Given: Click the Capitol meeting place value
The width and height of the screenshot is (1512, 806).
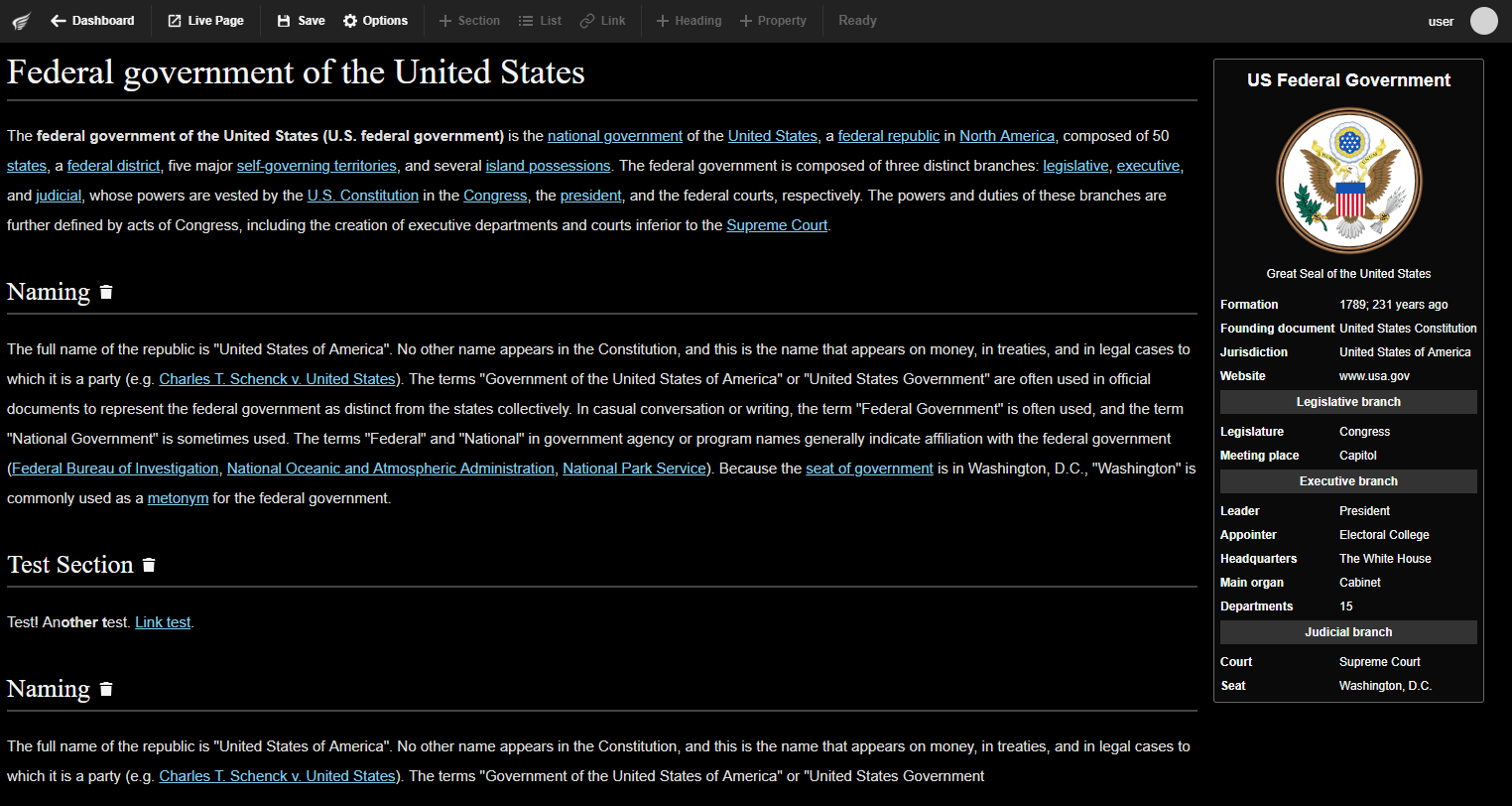Looking at the screenshot, I should [x=1358, y=456].
